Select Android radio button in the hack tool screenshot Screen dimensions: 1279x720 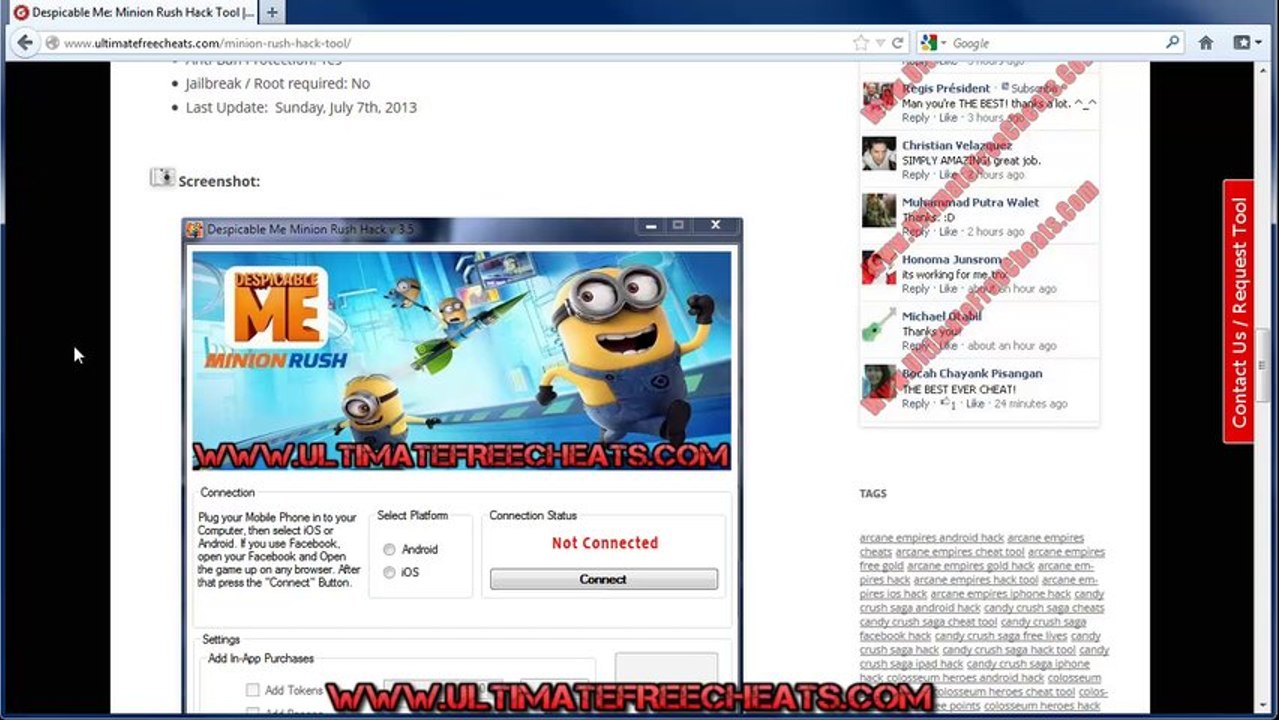pyautogui.click(x=389, y=549)
